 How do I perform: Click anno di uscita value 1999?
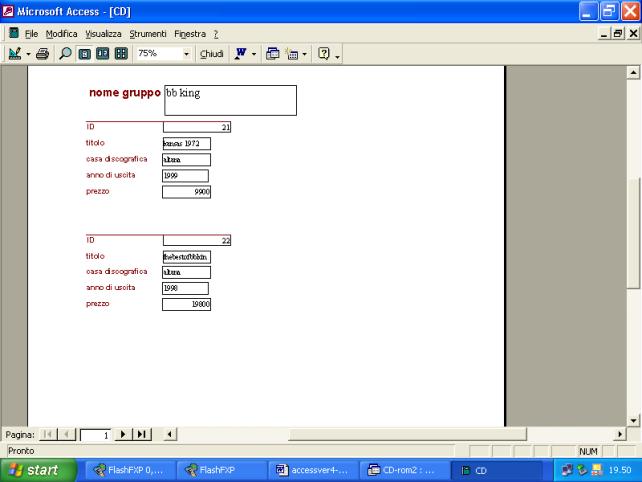pos(185,176)
